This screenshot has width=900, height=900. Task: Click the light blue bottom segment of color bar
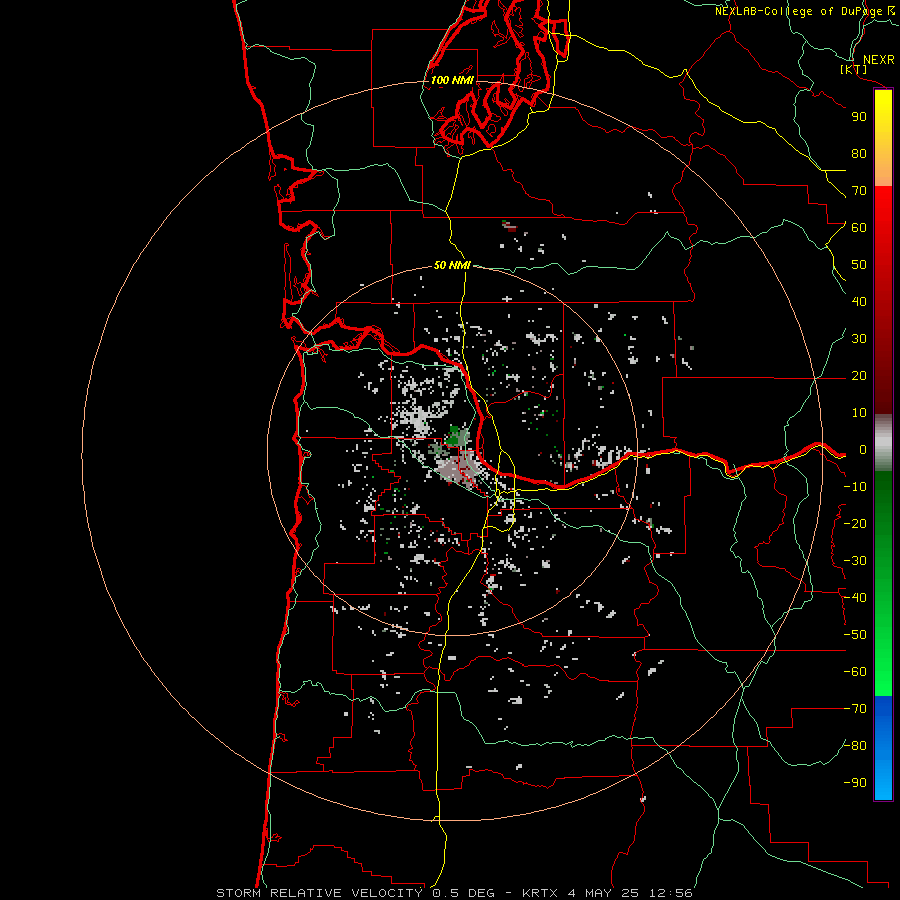point(883,781)
